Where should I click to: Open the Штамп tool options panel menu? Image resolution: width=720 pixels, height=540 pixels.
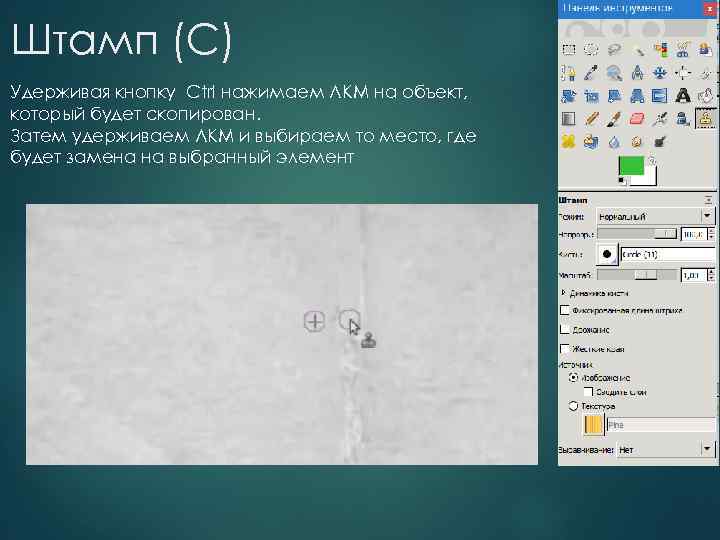[x=709, y=200]
